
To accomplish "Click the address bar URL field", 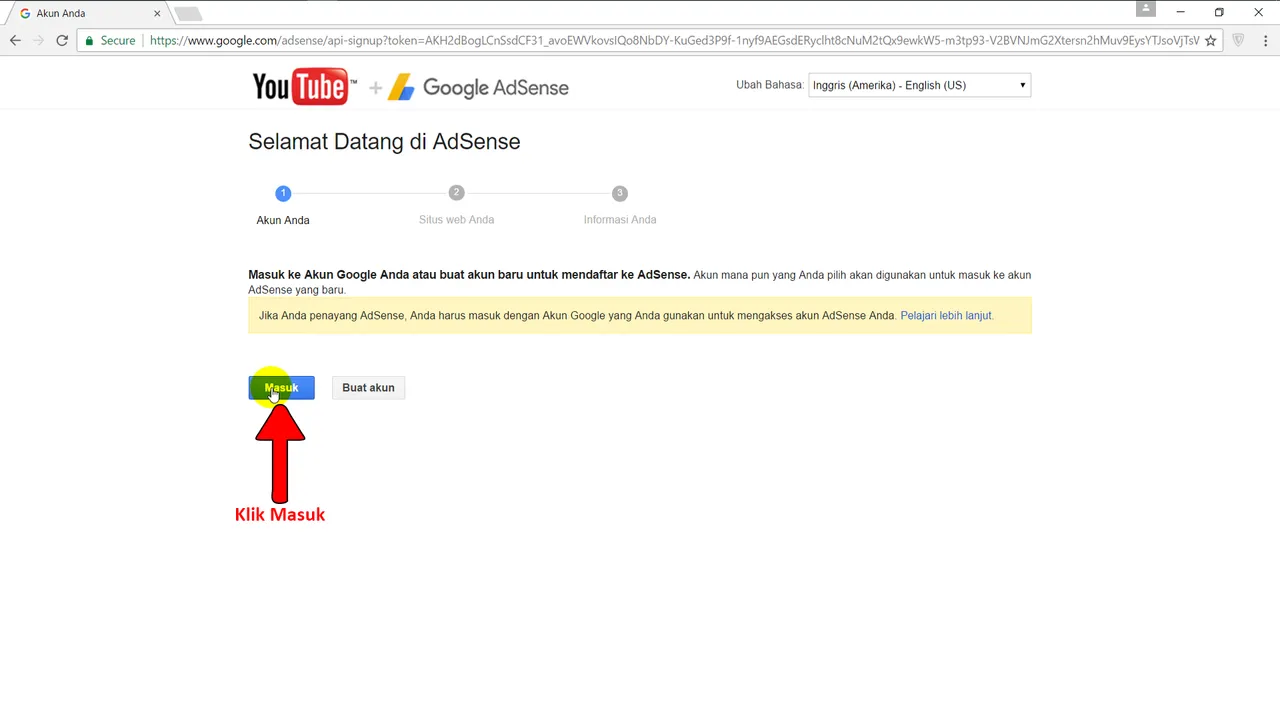I will click(673, 41).
